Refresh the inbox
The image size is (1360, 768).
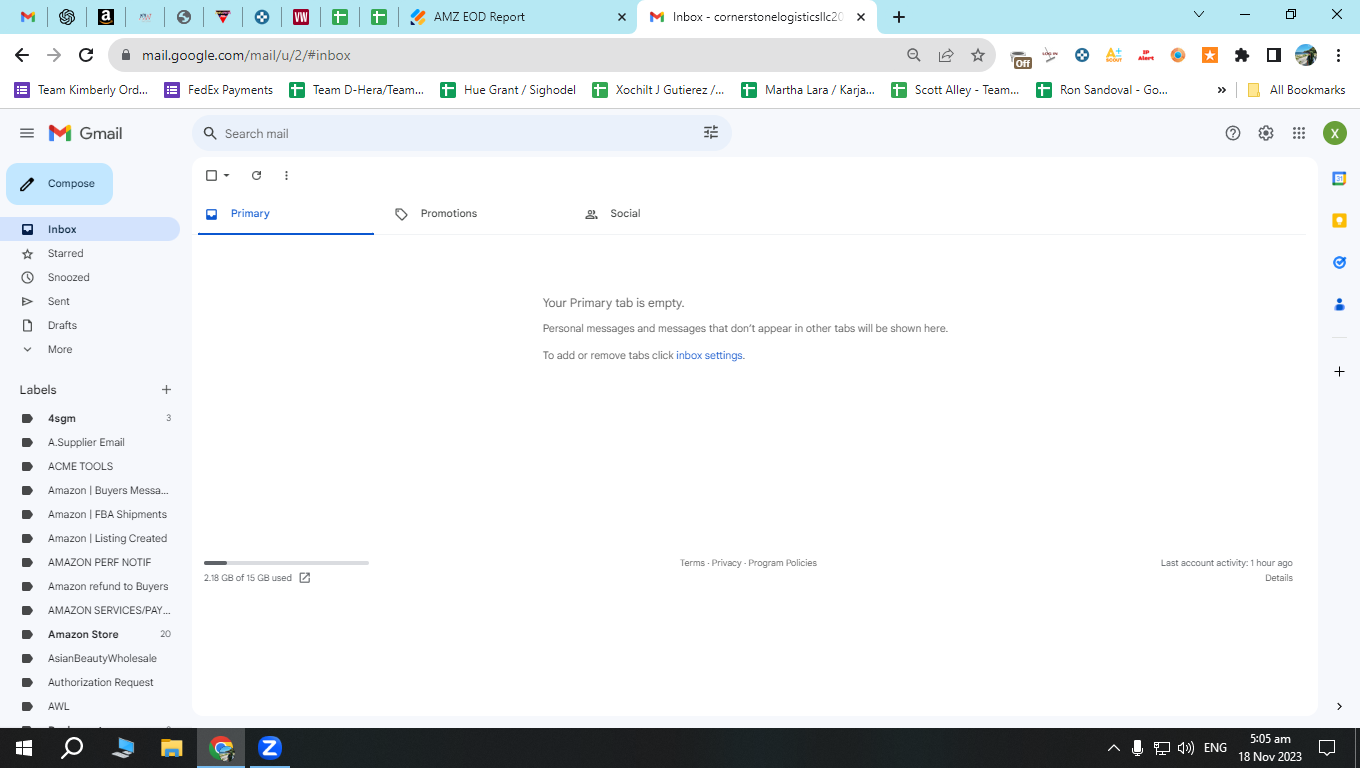point(256,175)
